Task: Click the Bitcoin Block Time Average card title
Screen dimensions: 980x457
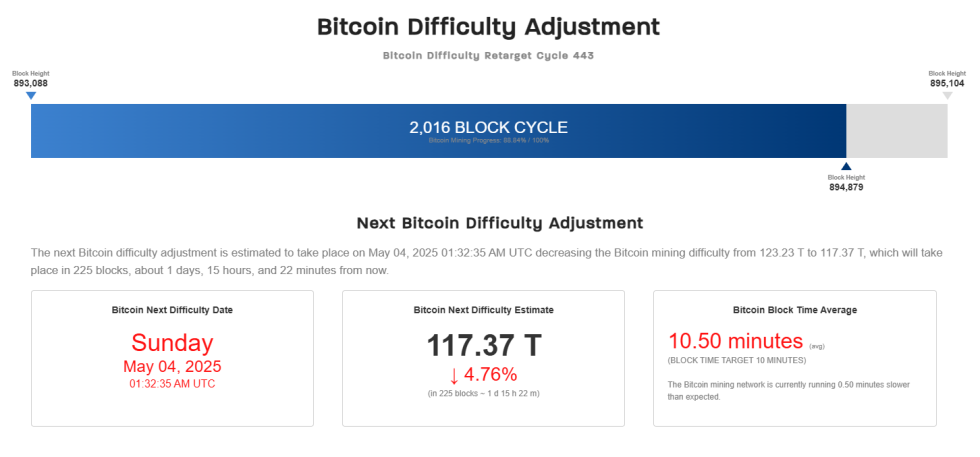Action: 795,310
